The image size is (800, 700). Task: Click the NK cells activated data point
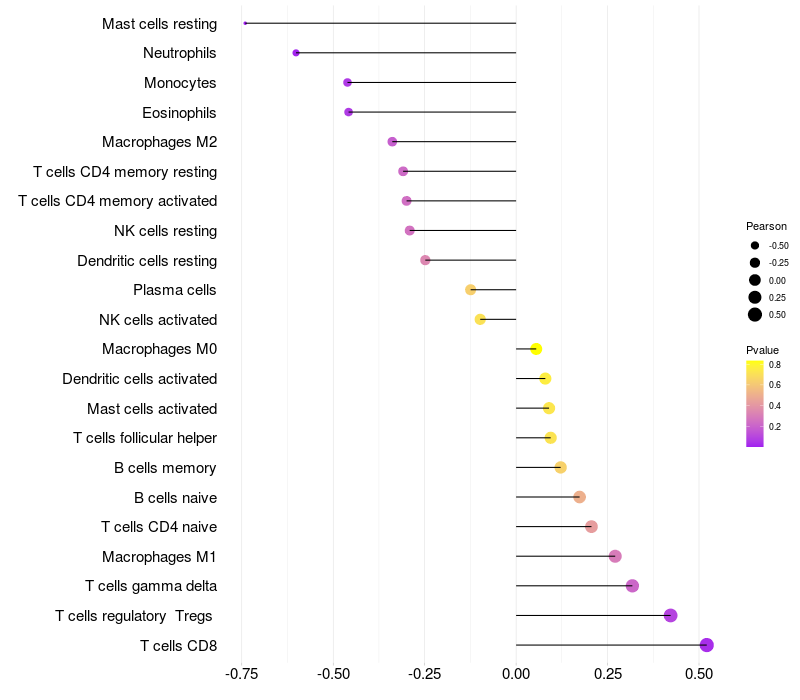[x=480, y=319]
